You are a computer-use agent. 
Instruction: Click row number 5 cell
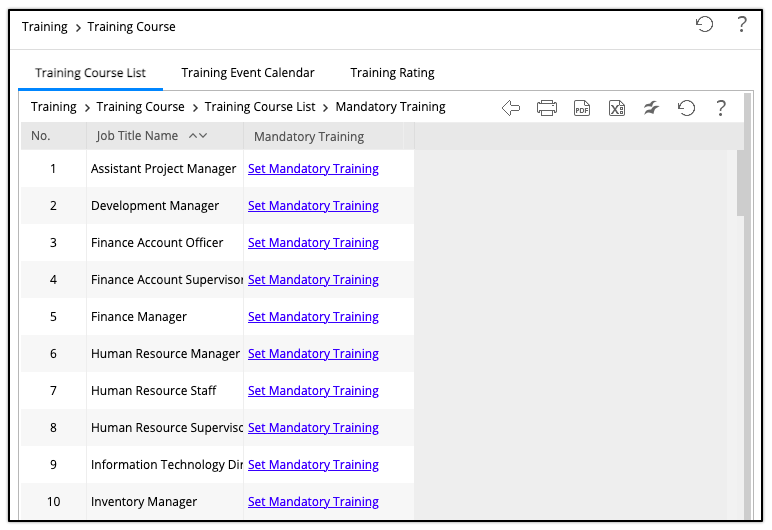(53, 316)
